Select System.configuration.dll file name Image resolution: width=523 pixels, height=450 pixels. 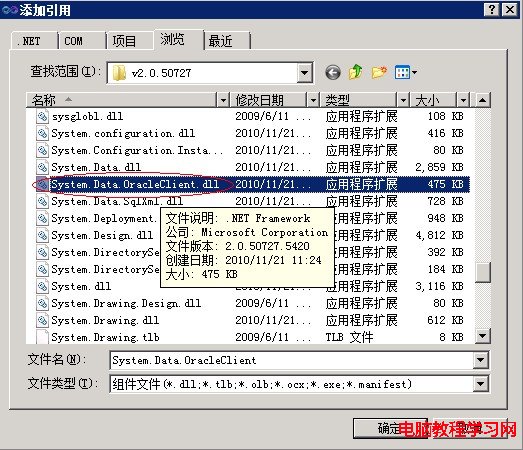click(x=123, y=133)
